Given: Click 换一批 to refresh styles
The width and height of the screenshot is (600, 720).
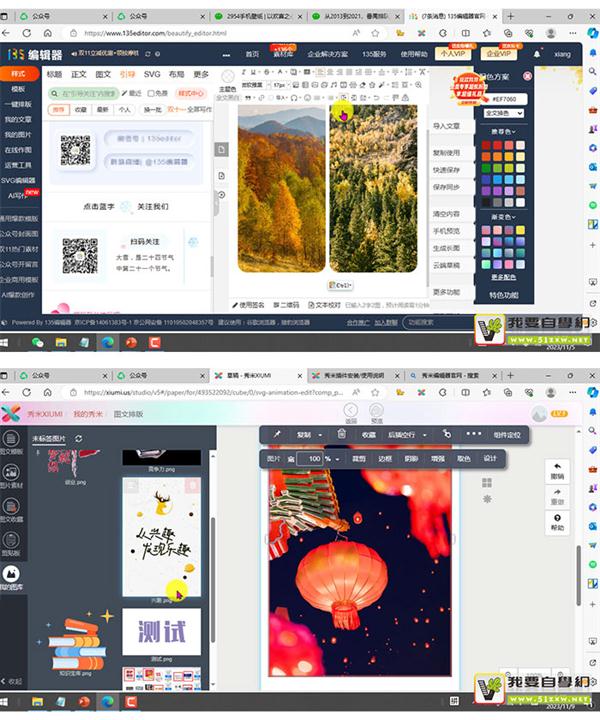Looking at the screenshot, I should (152, 110).
